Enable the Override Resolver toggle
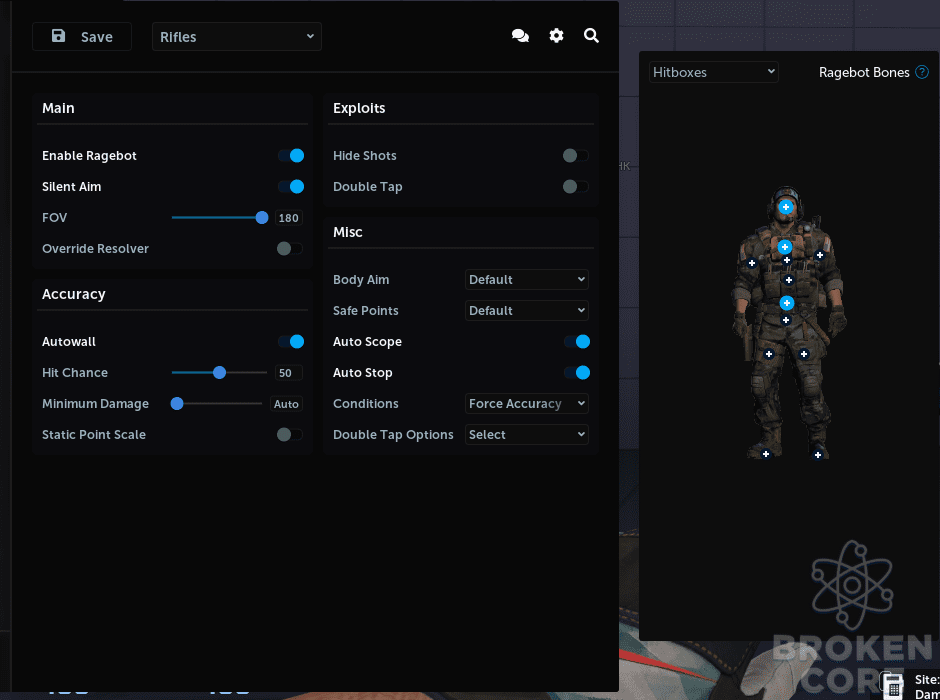940x700 pixels. pos(290,249)
